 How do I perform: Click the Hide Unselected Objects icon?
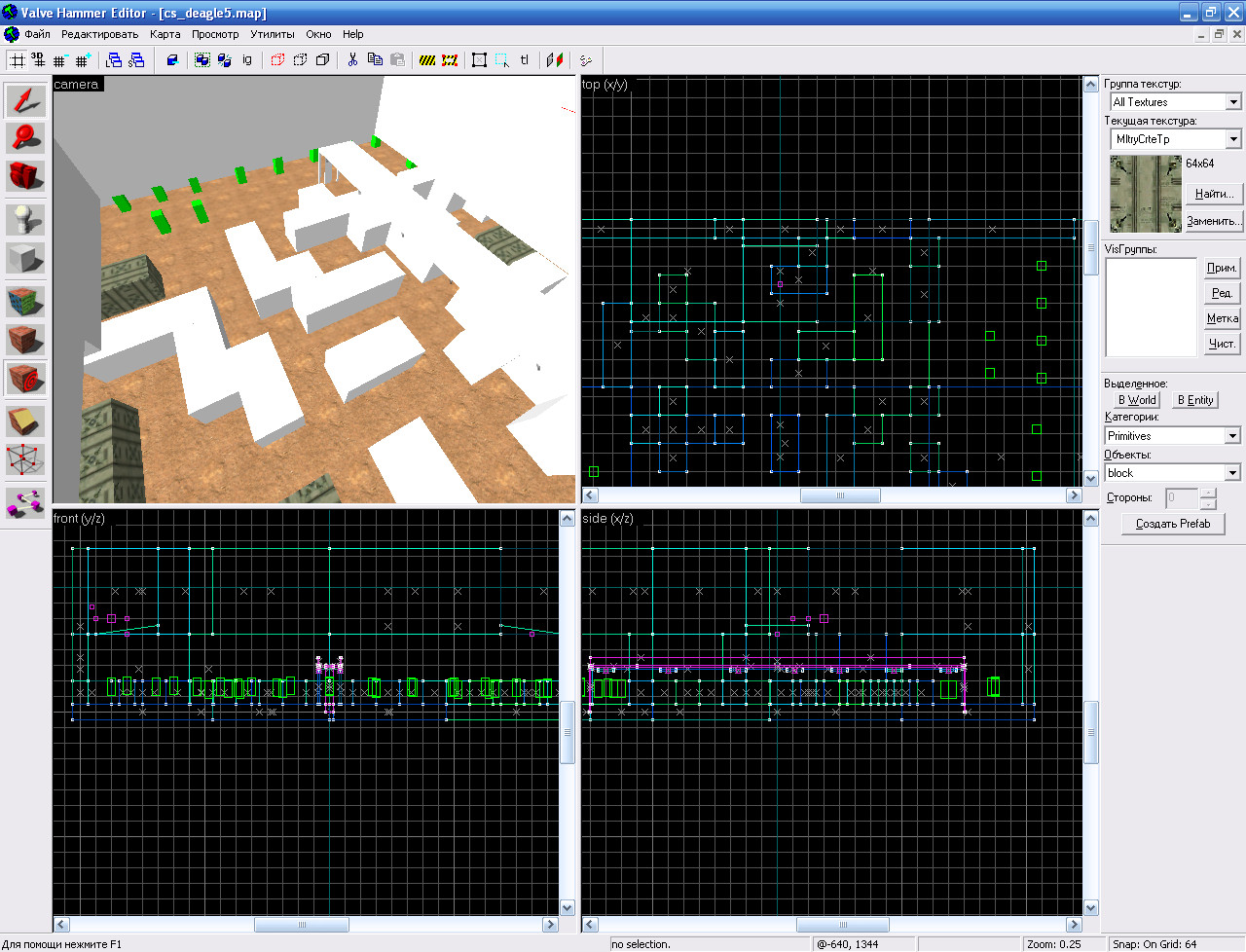coord(300,60)
